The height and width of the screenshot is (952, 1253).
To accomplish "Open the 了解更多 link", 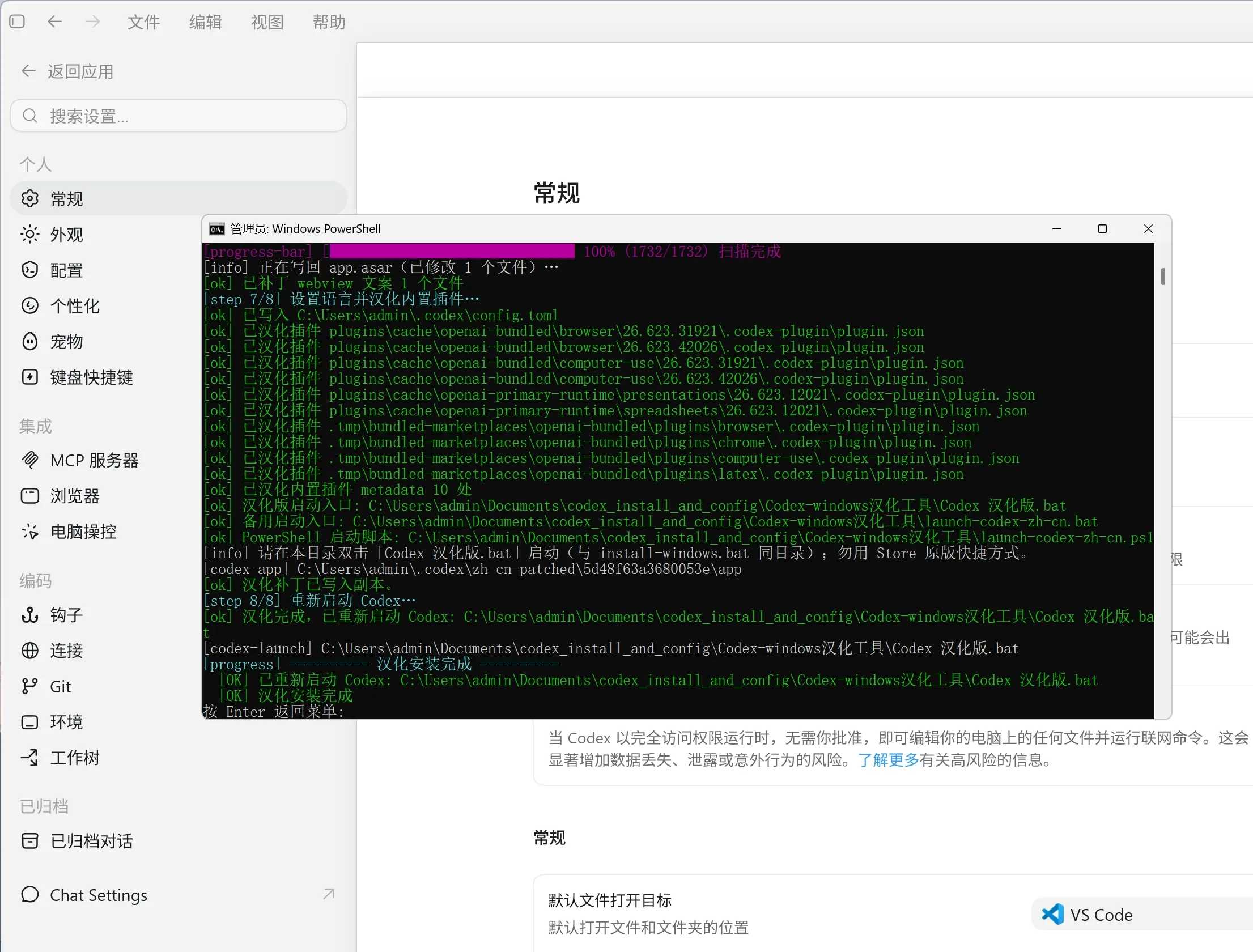I will click(x=888, y=760).
